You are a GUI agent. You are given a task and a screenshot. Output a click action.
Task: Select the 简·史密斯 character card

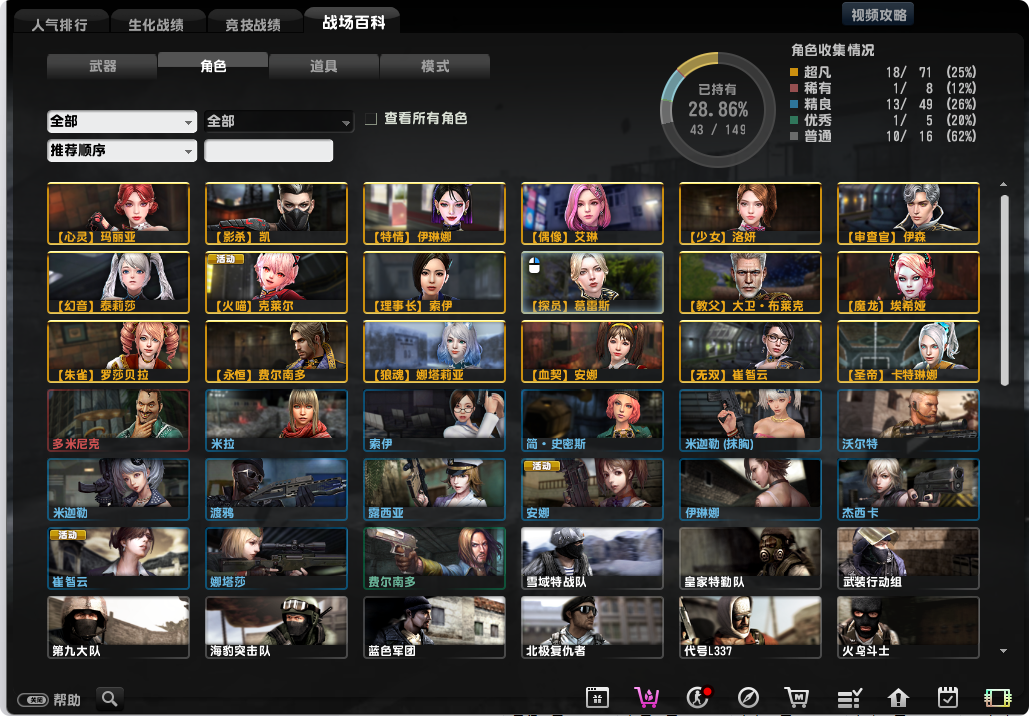pyautogui.click(x=593, y=420)
